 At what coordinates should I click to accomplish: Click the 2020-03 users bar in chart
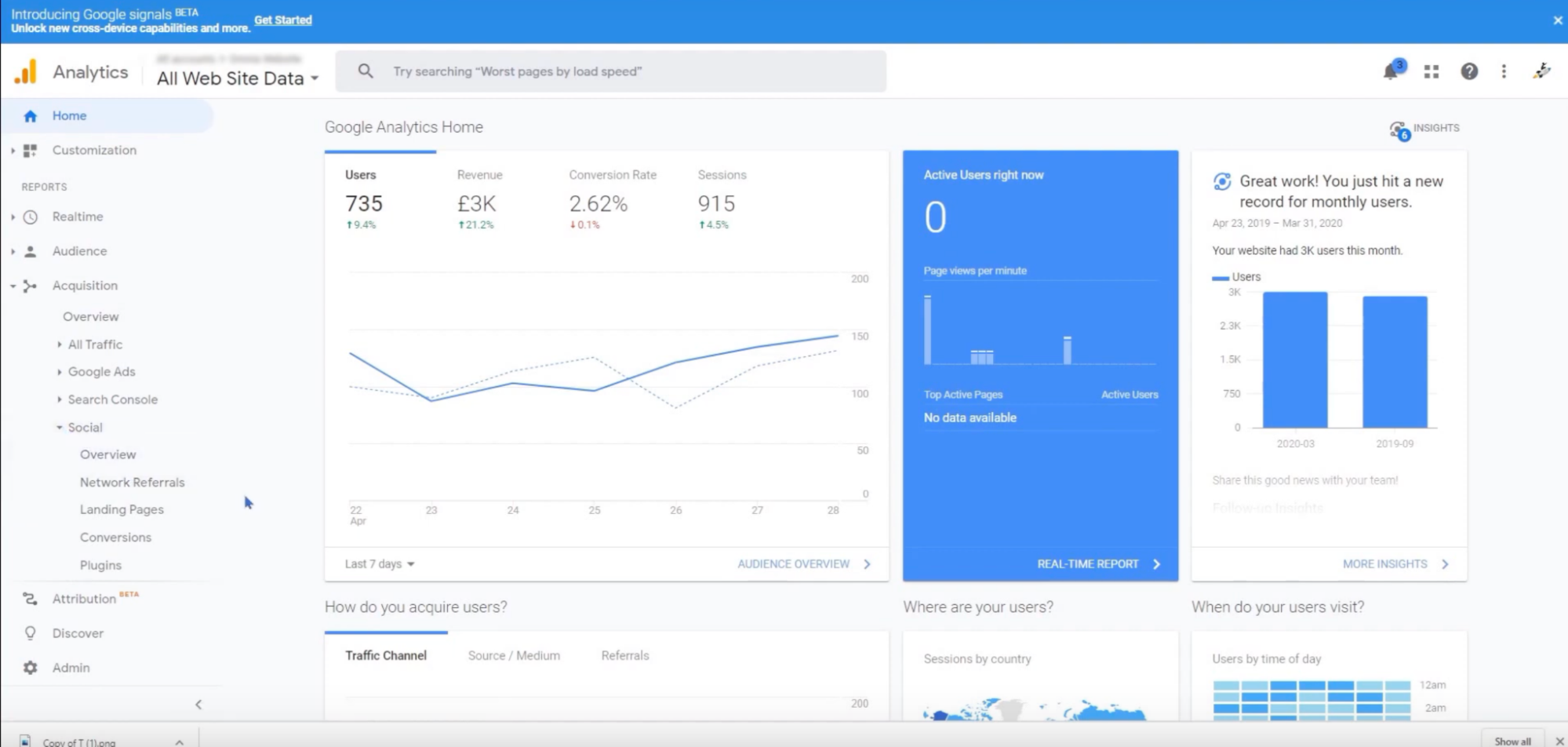1295,360
